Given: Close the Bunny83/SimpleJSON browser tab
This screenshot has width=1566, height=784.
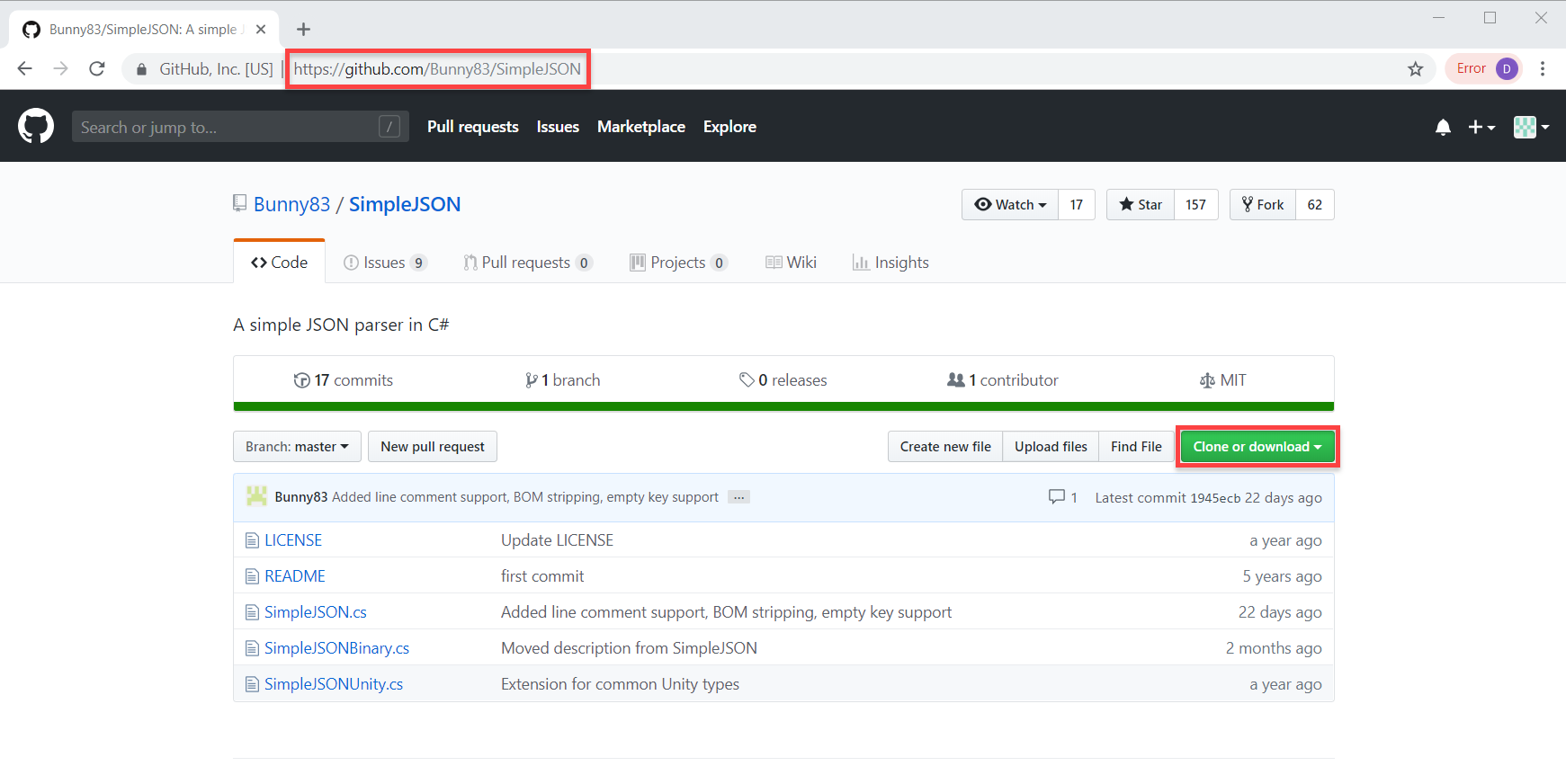Looking at the screenshot, I should [261, 30].
